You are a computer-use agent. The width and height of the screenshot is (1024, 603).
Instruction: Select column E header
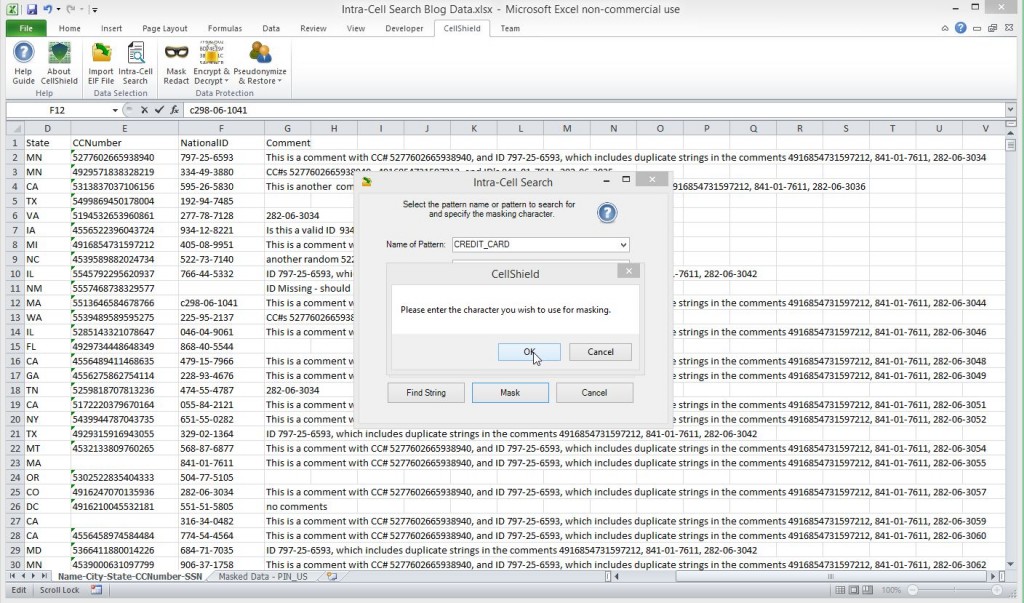tap(124, 129)
